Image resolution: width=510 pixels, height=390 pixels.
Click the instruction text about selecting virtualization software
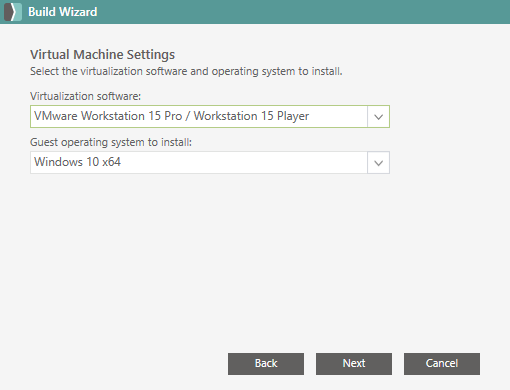(x=186, y=71)
